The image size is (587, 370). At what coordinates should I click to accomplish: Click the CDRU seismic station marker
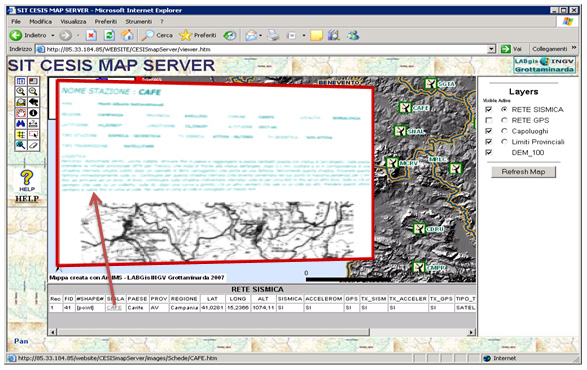click(419, 228)
